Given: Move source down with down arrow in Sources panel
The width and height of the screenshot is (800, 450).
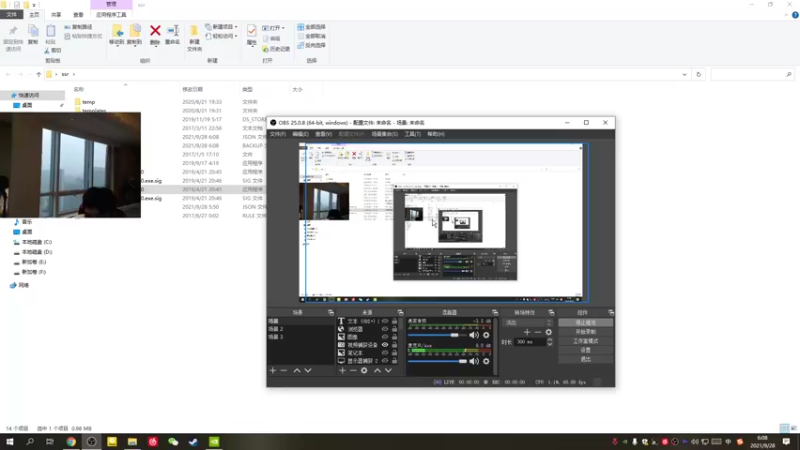Looking at the screenshot, I should coord(388,370).
